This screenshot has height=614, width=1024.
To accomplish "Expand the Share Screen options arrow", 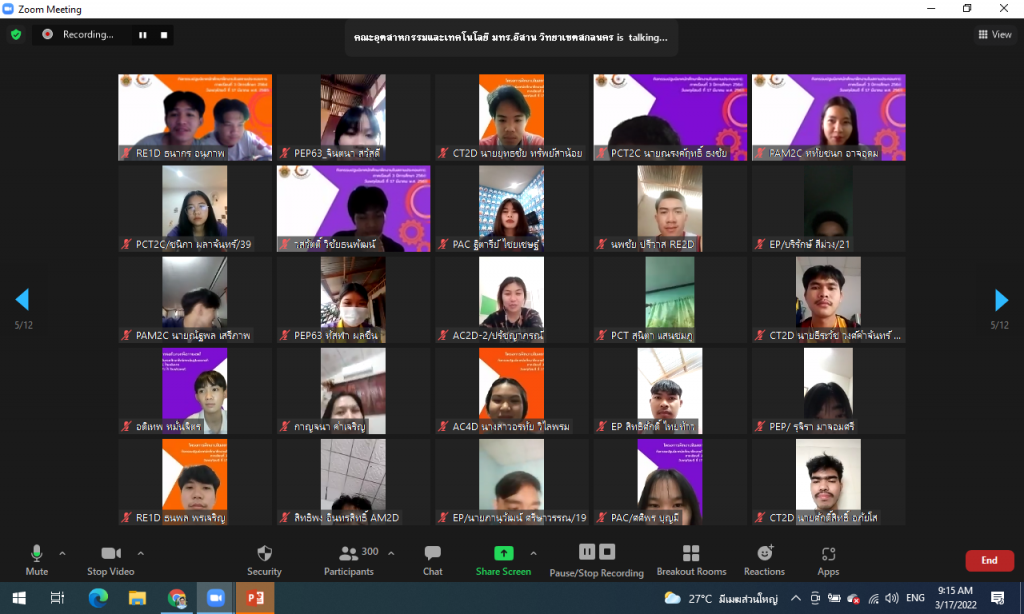I will click(533, 553).
